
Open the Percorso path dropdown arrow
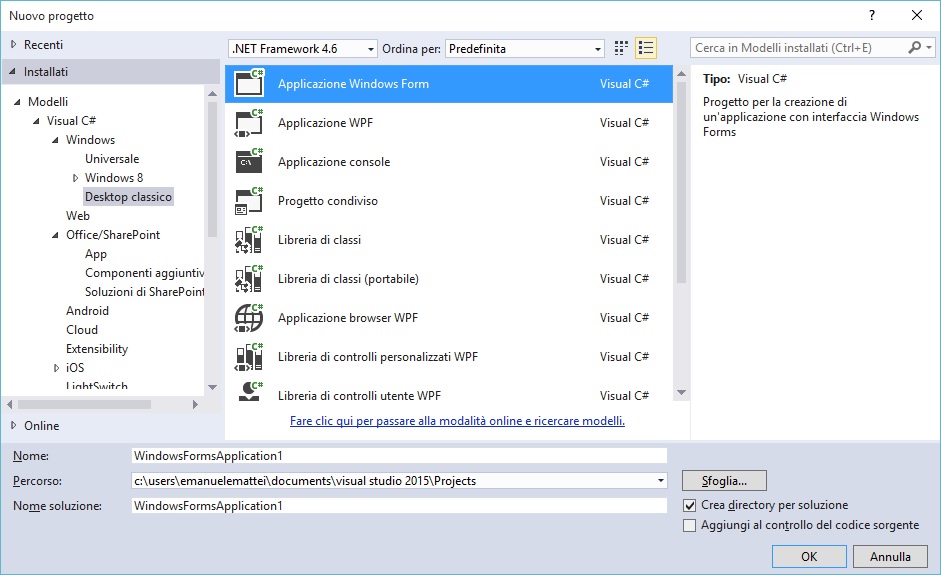(660, 481)
